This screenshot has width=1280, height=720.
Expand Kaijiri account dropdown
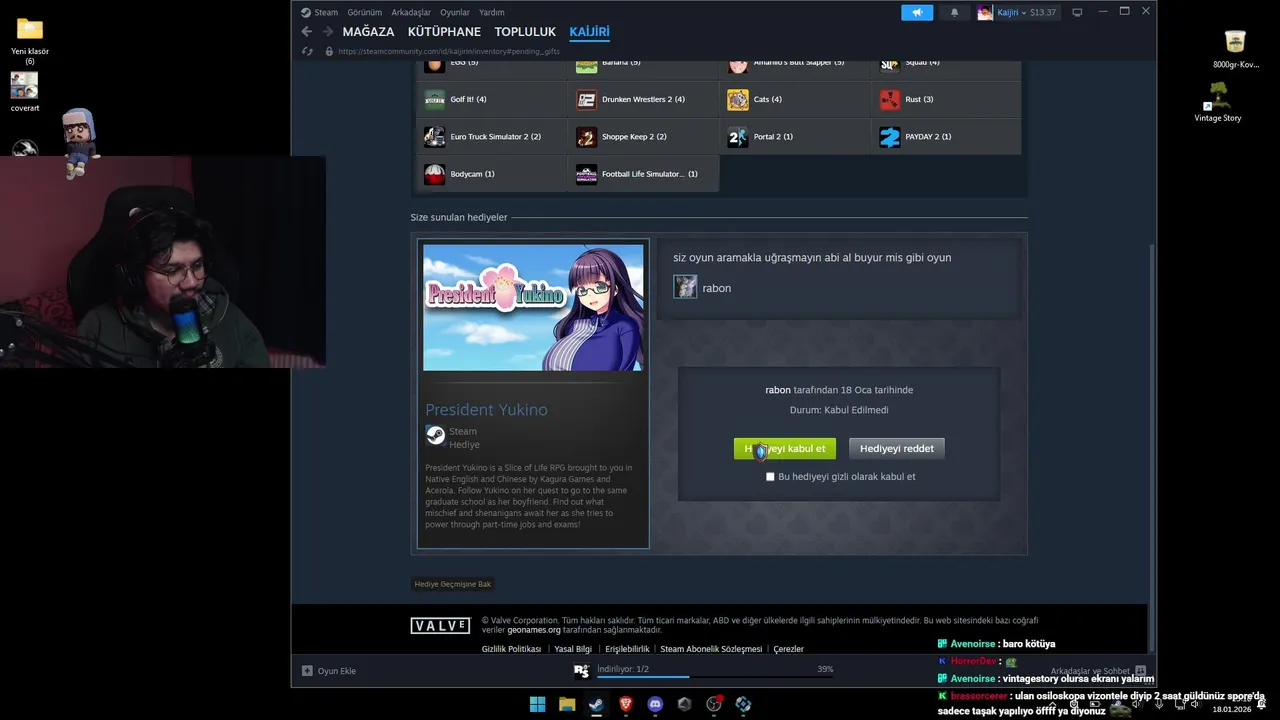click(x=1023, y=13)
